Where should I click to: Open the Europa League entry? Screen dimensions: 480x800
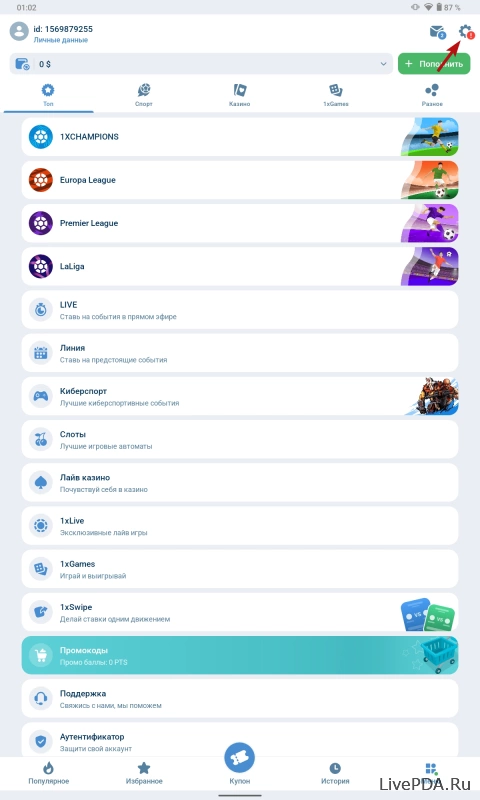(240, 180)
